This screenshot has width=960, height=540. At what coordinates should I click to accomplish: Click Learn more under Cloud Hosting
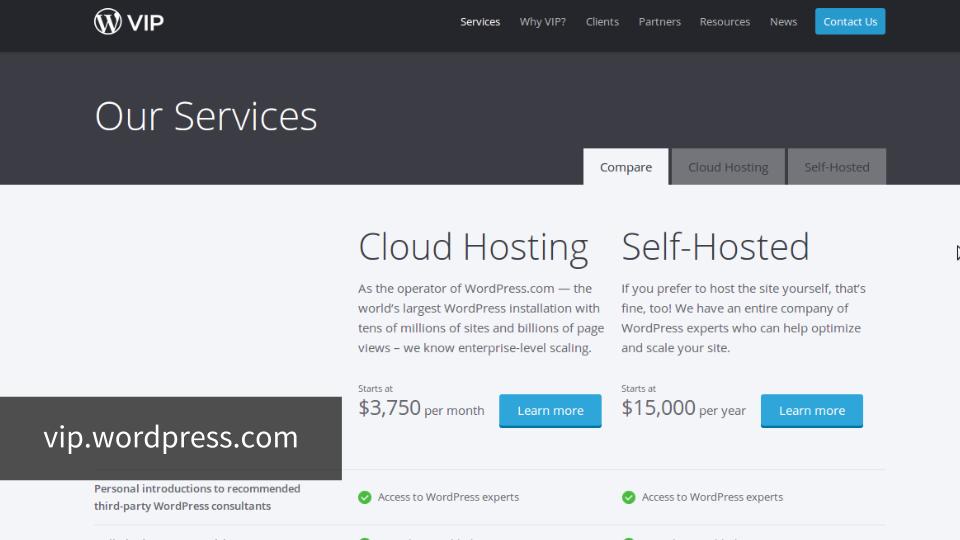click(x=550, y=411)
